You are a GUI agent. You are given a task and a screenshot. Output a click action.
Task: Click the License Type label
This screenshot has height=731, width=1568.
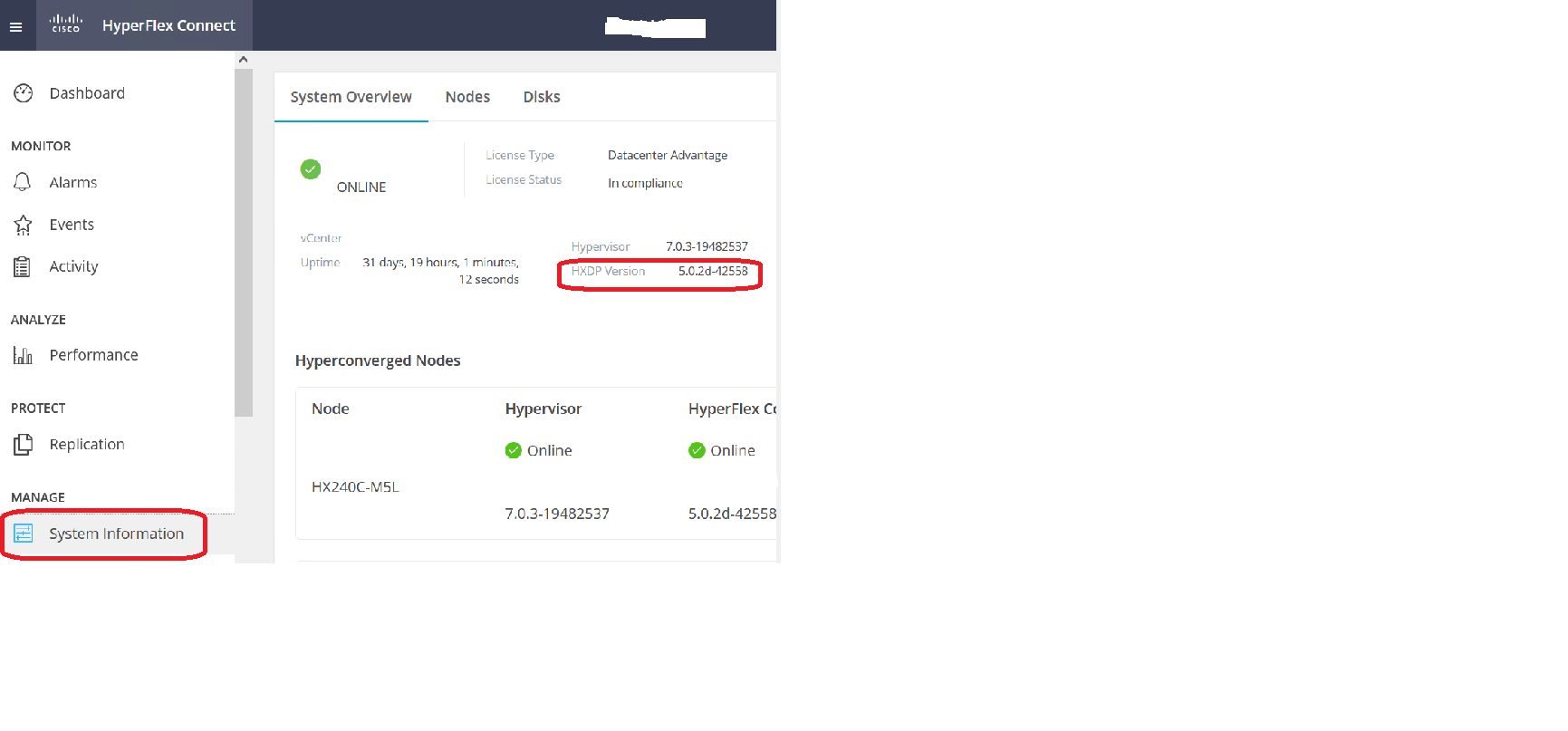point(520,155)
